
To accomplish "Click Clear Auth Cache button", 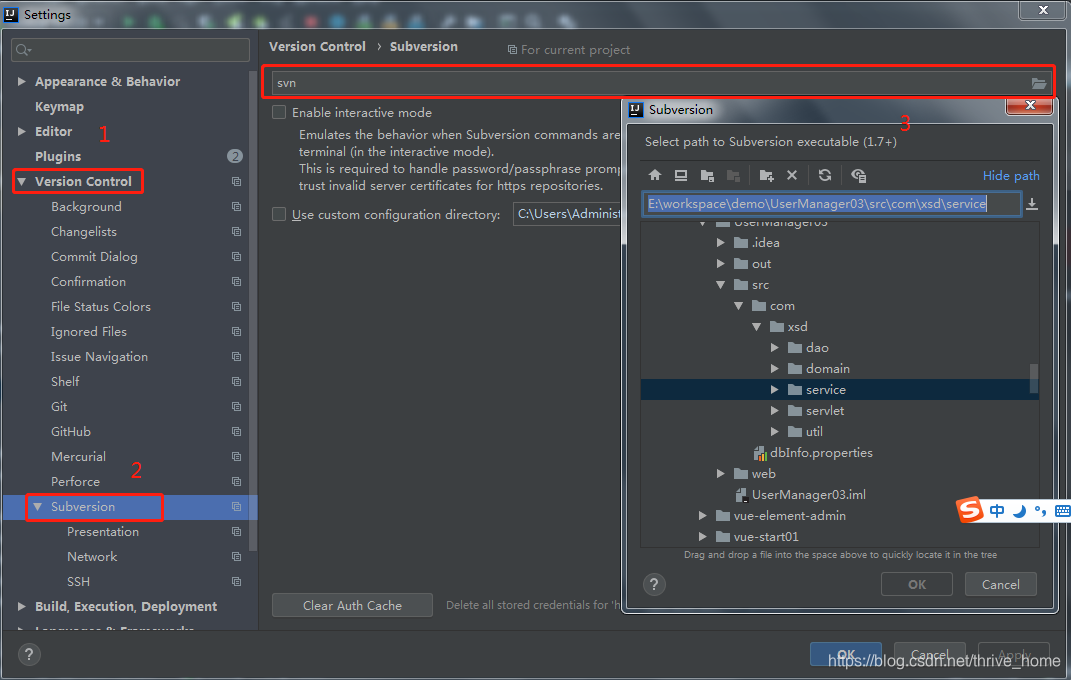I will click(352, 606).
